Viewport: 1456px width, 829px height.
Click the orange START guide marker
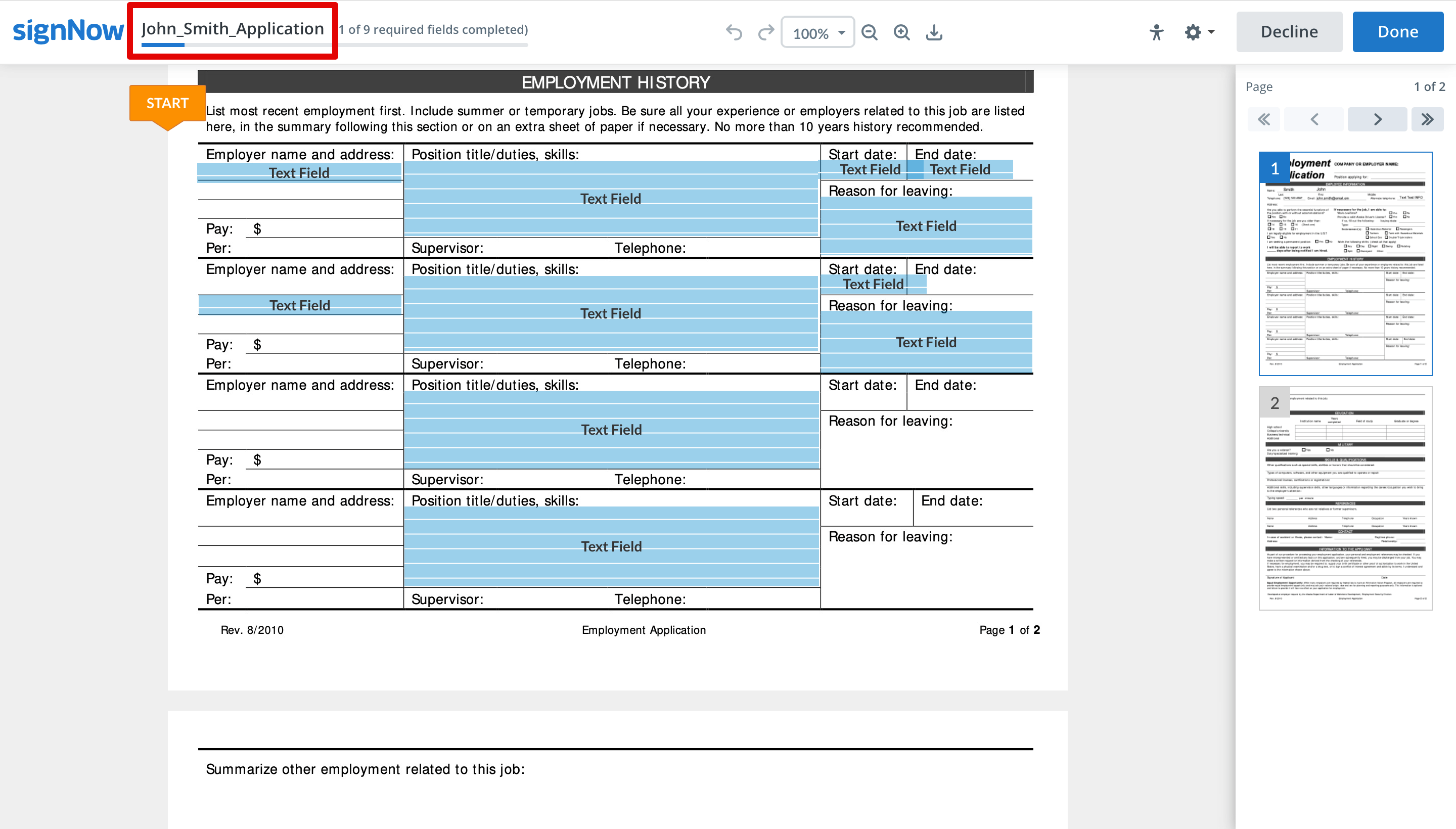[167, 103]
